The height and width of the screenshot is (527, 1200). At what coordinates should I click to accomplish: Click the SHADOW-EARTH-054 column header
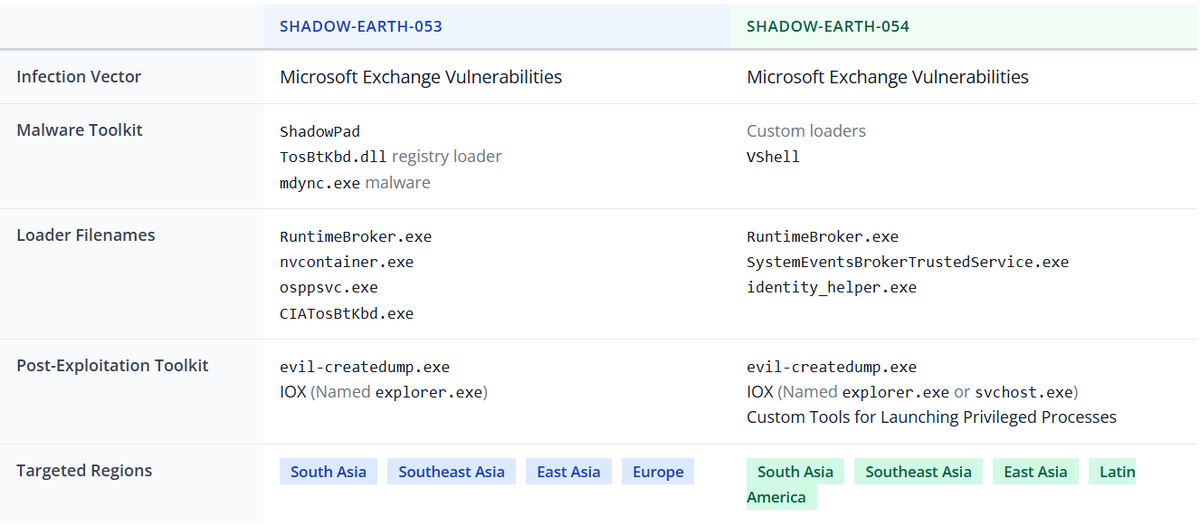[828, 26]
